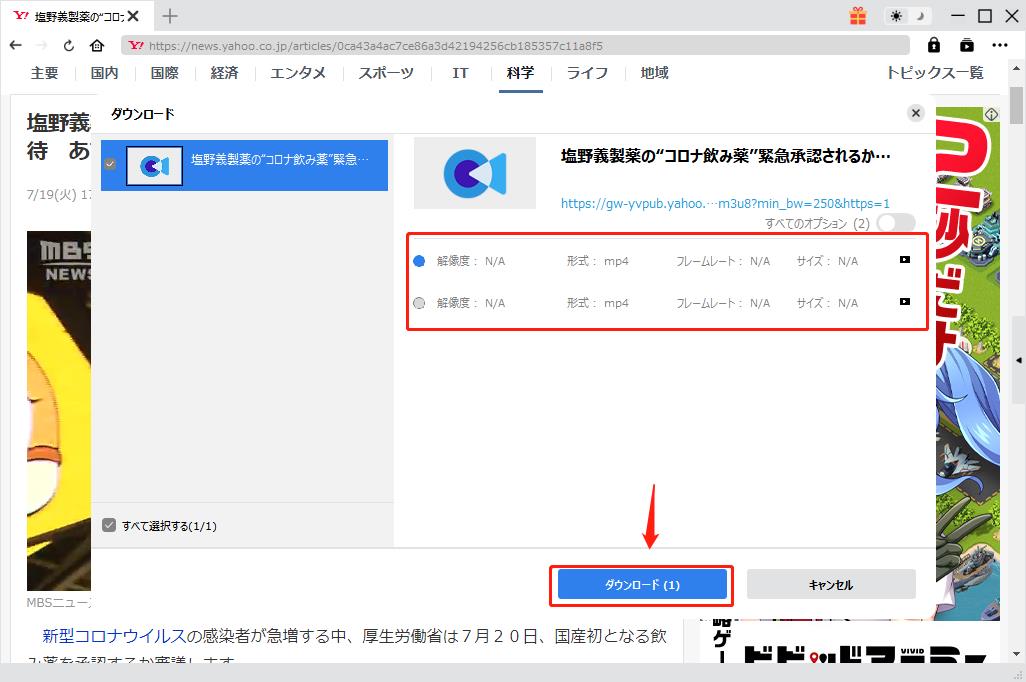Viewport: 1026px width, 682px height.
Task: Click the URL address bar
Action: pyautogui.click(x=515, y=45)
